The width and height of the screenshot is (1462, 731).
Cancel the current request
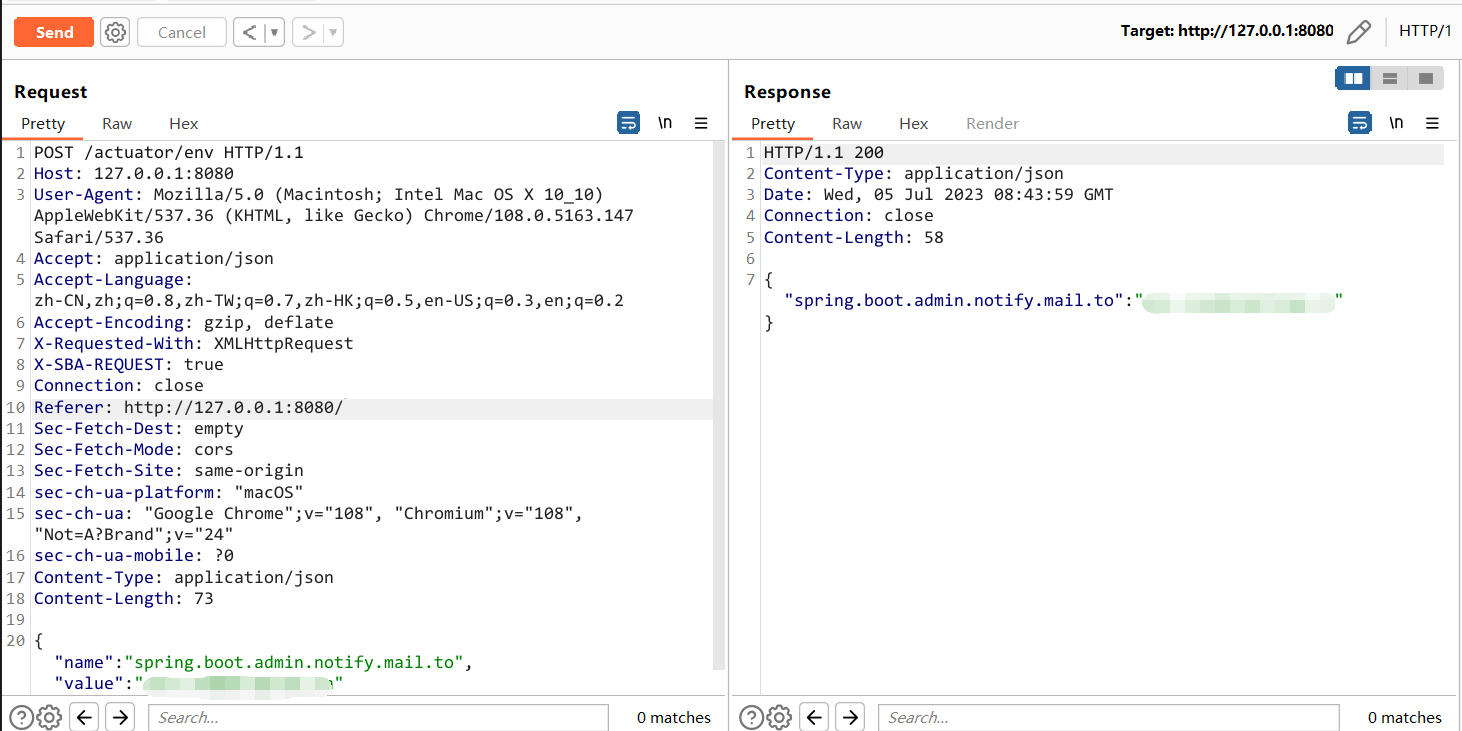tap(182, 32)
